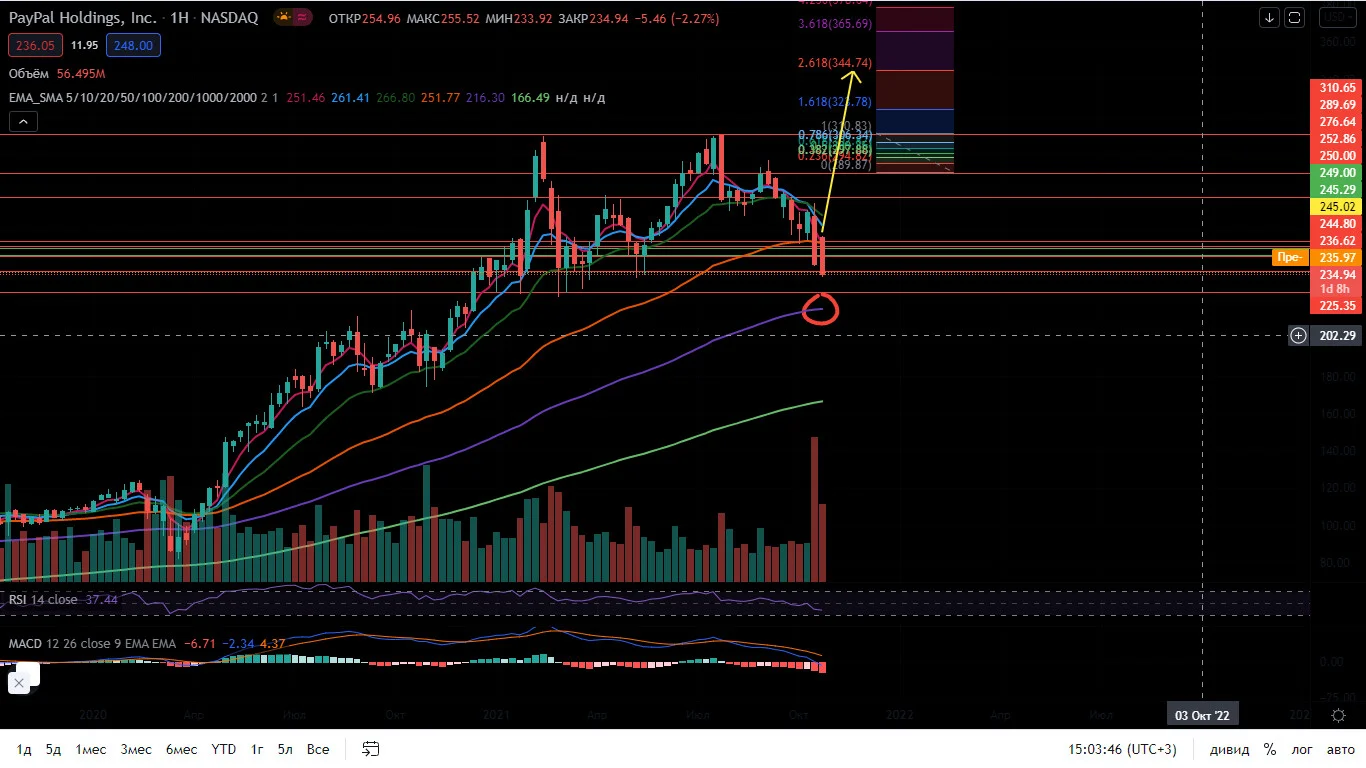
Task: Select the YTD time range
Action: [224, 749]
